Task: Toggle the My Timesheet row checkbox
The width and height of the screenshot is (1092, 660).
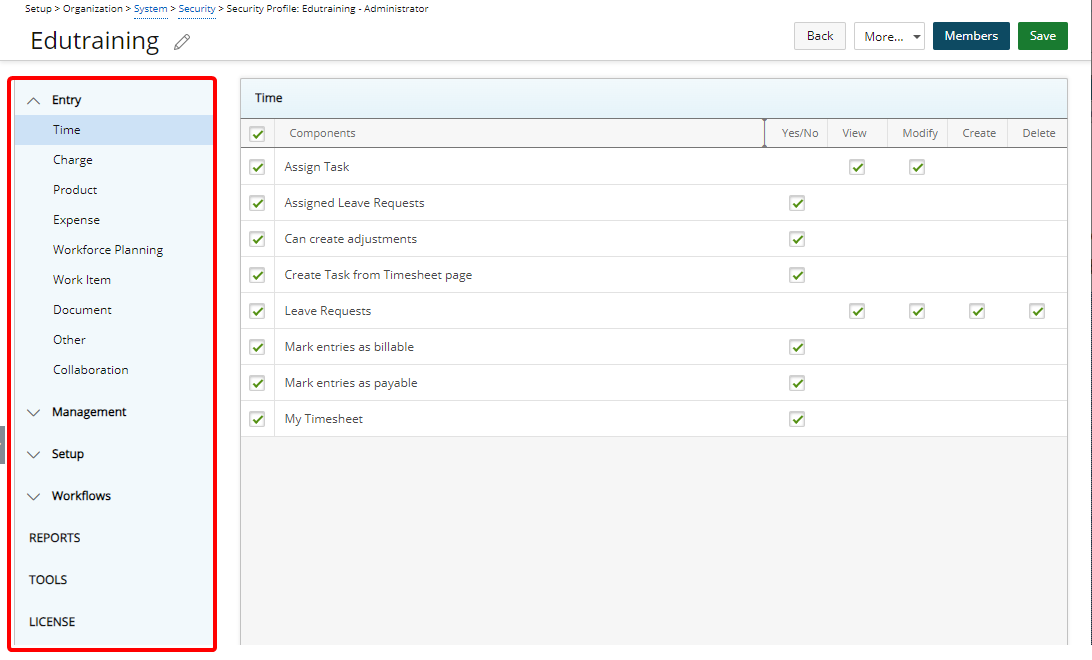Action: [258, 419]
